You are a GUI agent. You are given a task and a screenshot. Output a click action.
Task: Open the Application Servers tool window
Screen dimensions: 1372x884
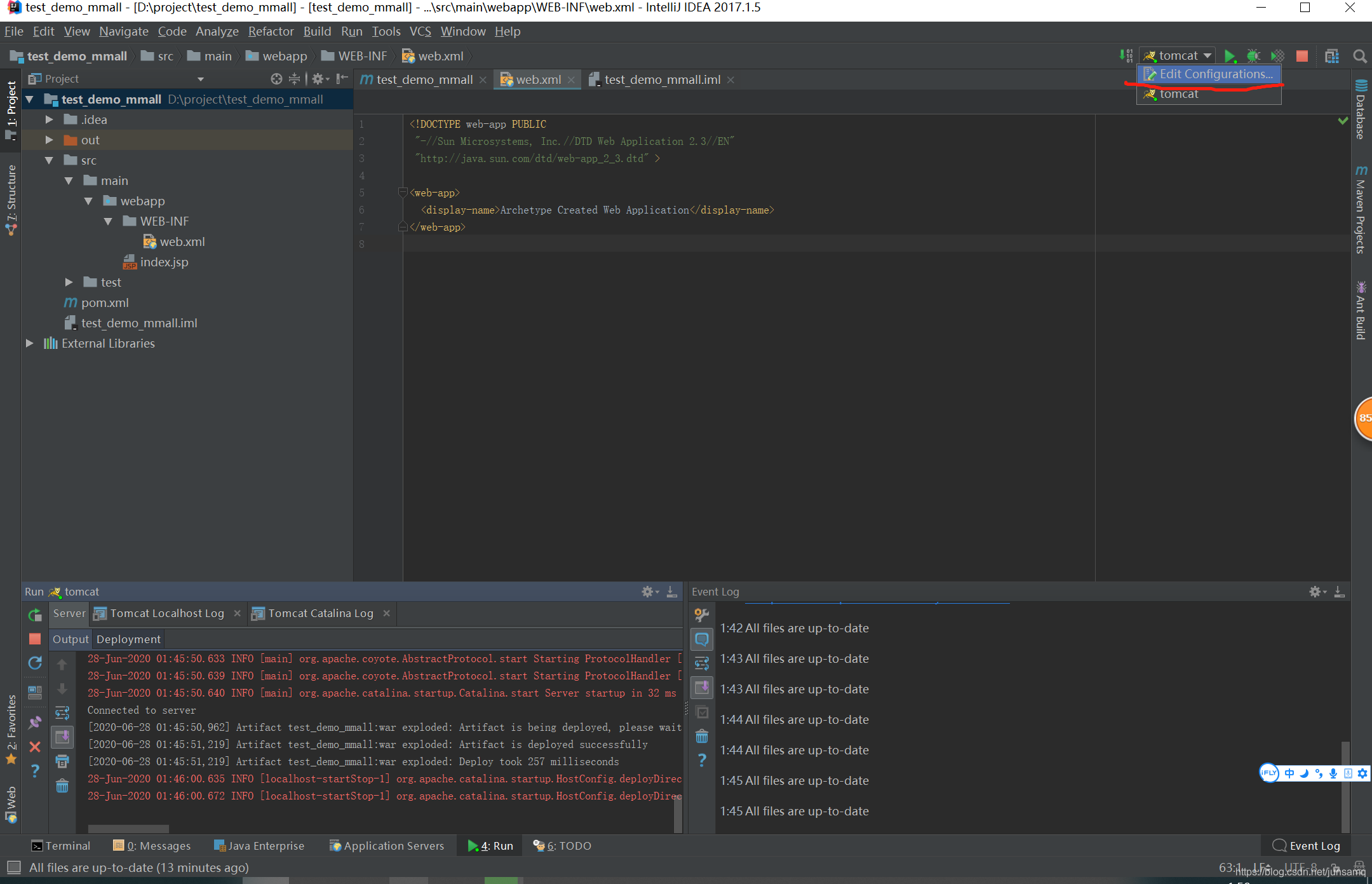pyautogui.click(x=387, y=846)
